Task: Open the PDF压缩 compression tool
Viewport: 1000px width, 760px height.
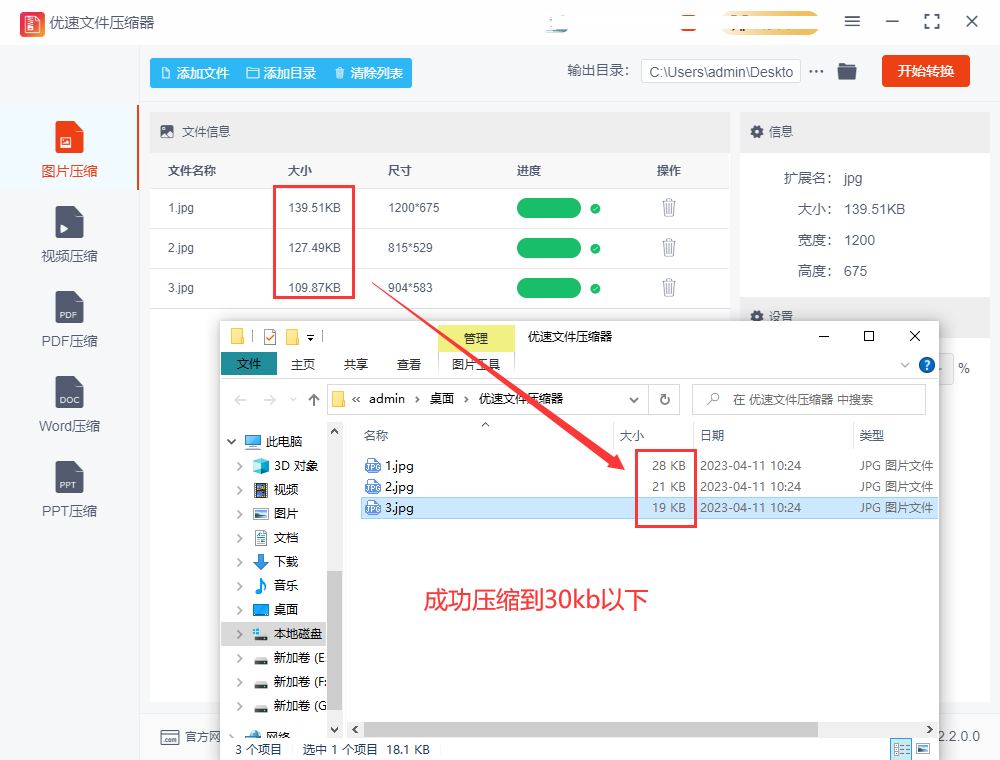Action: click(69, 317)
